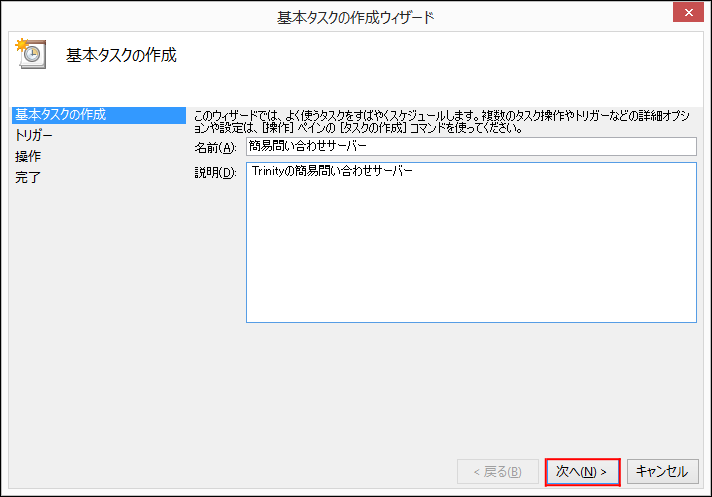Click the キャンセル button
This screenshot has height=497, width=712.
(x=663, y=472)
